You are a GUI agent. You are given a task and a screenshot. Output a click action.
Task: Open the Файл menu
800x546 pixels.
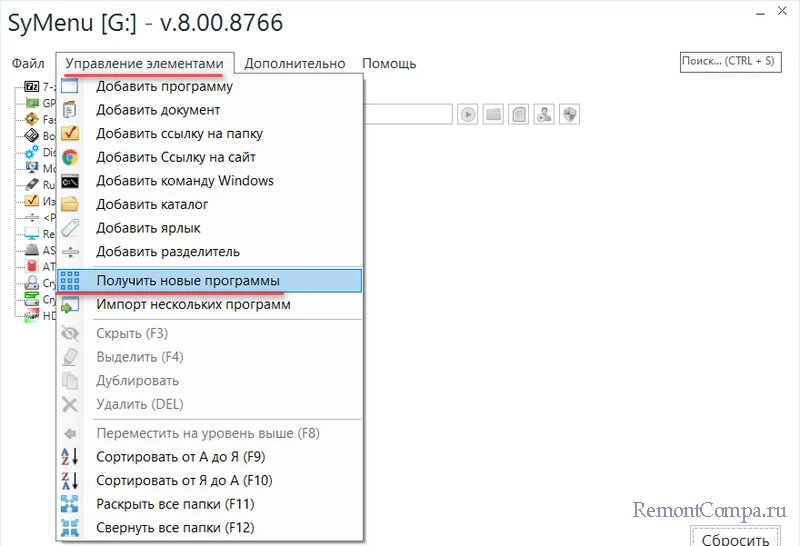tap(29, 63)
